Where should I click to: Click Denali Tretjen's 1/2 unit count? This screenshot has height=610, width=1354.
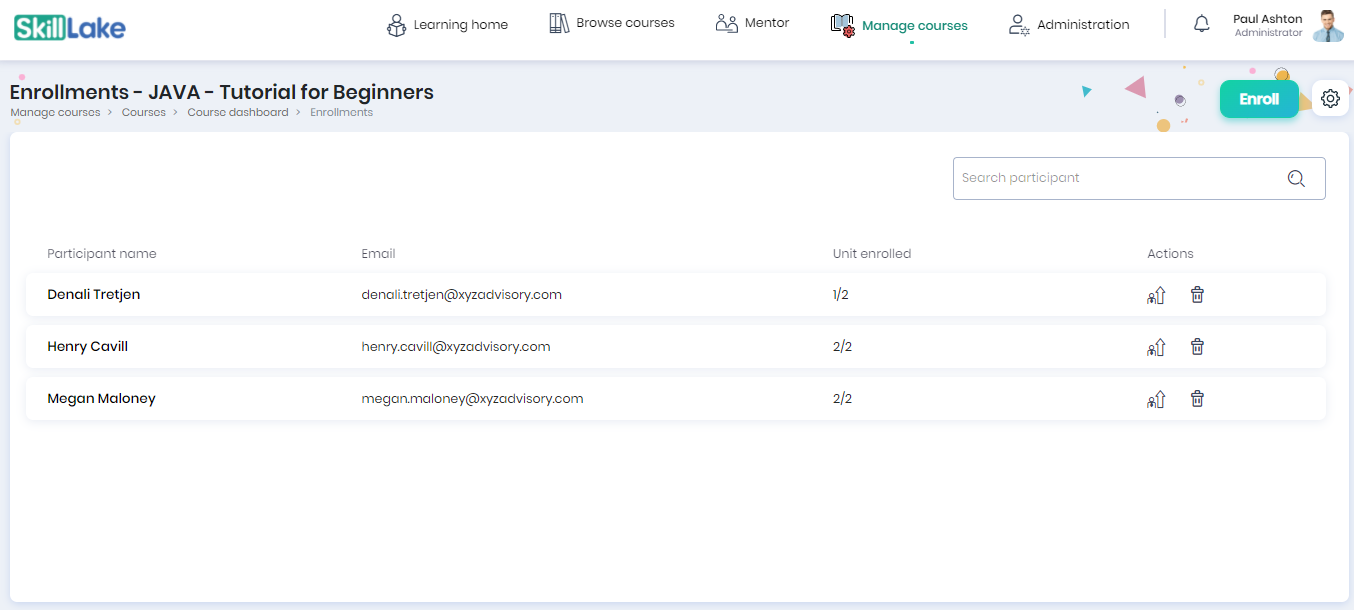[x=841, y=295]
